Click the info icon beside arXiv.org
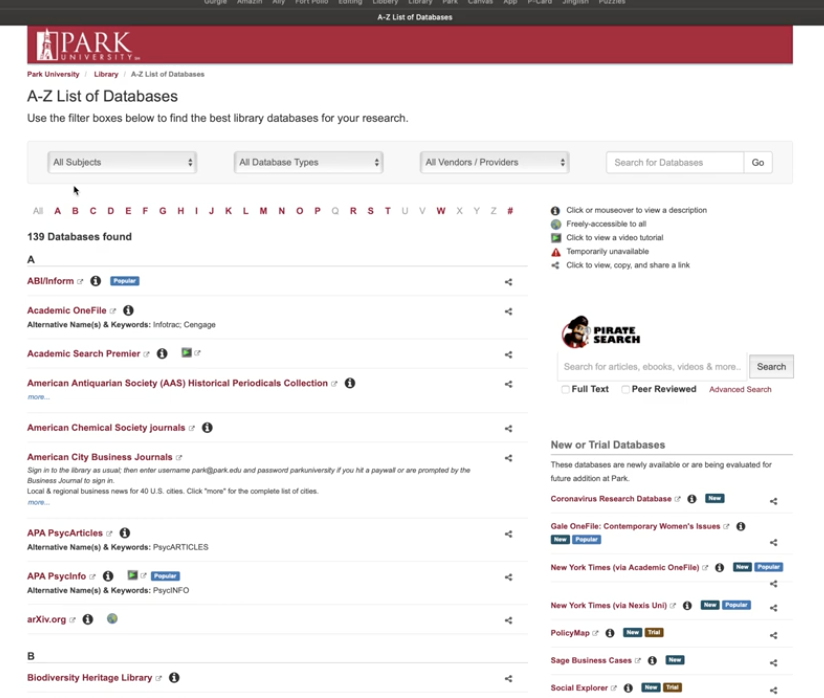 click(x=88, y=620)
